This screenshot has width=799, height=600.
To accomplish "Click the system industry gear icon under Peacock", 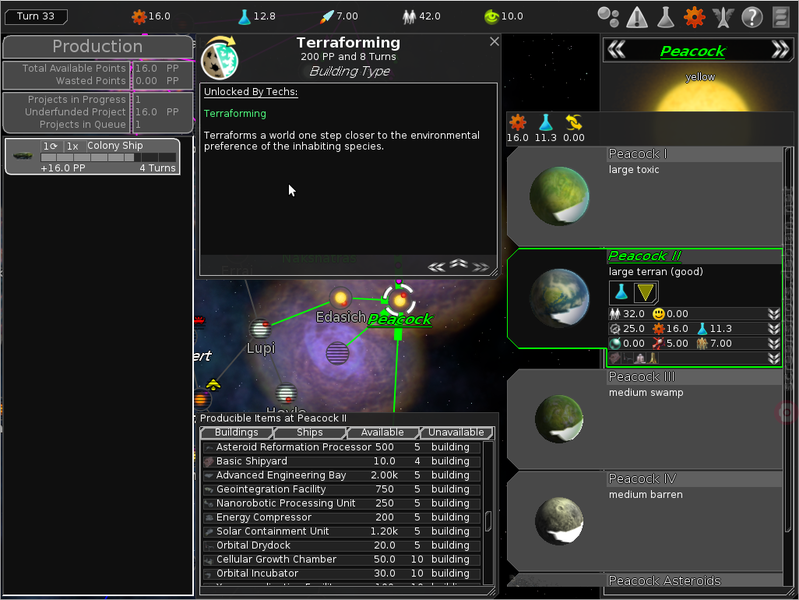I will [x=518, y=123].
